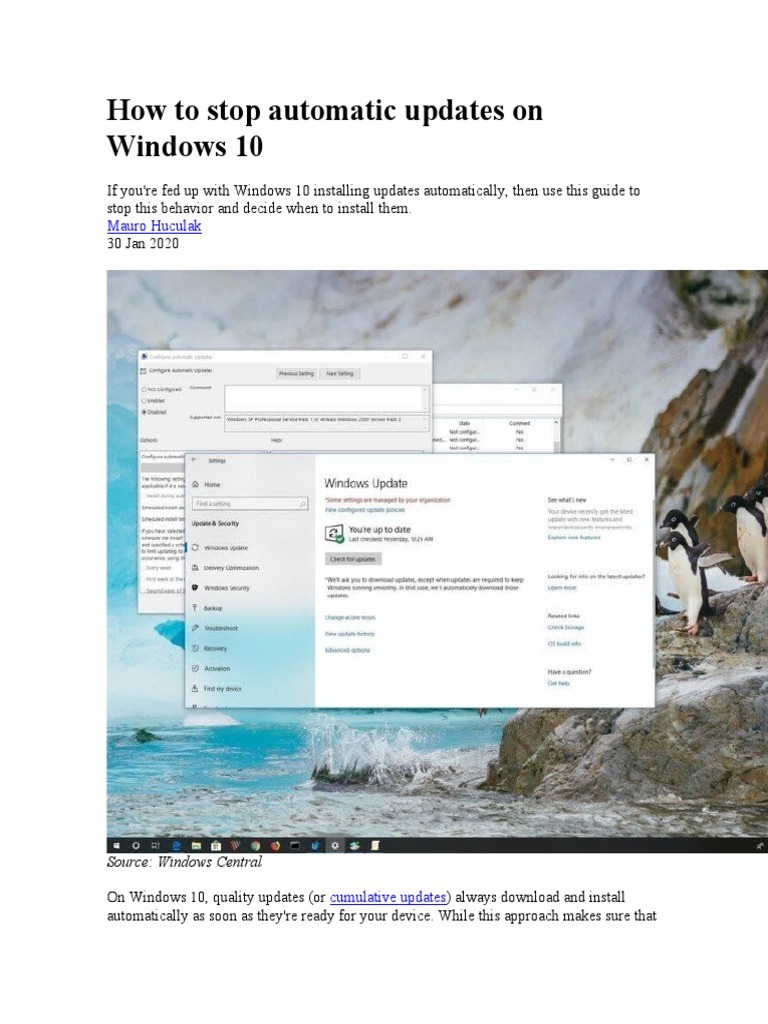Click the View update history link
The width and height of the screenshot is (768, 1024).
[349, 633]
